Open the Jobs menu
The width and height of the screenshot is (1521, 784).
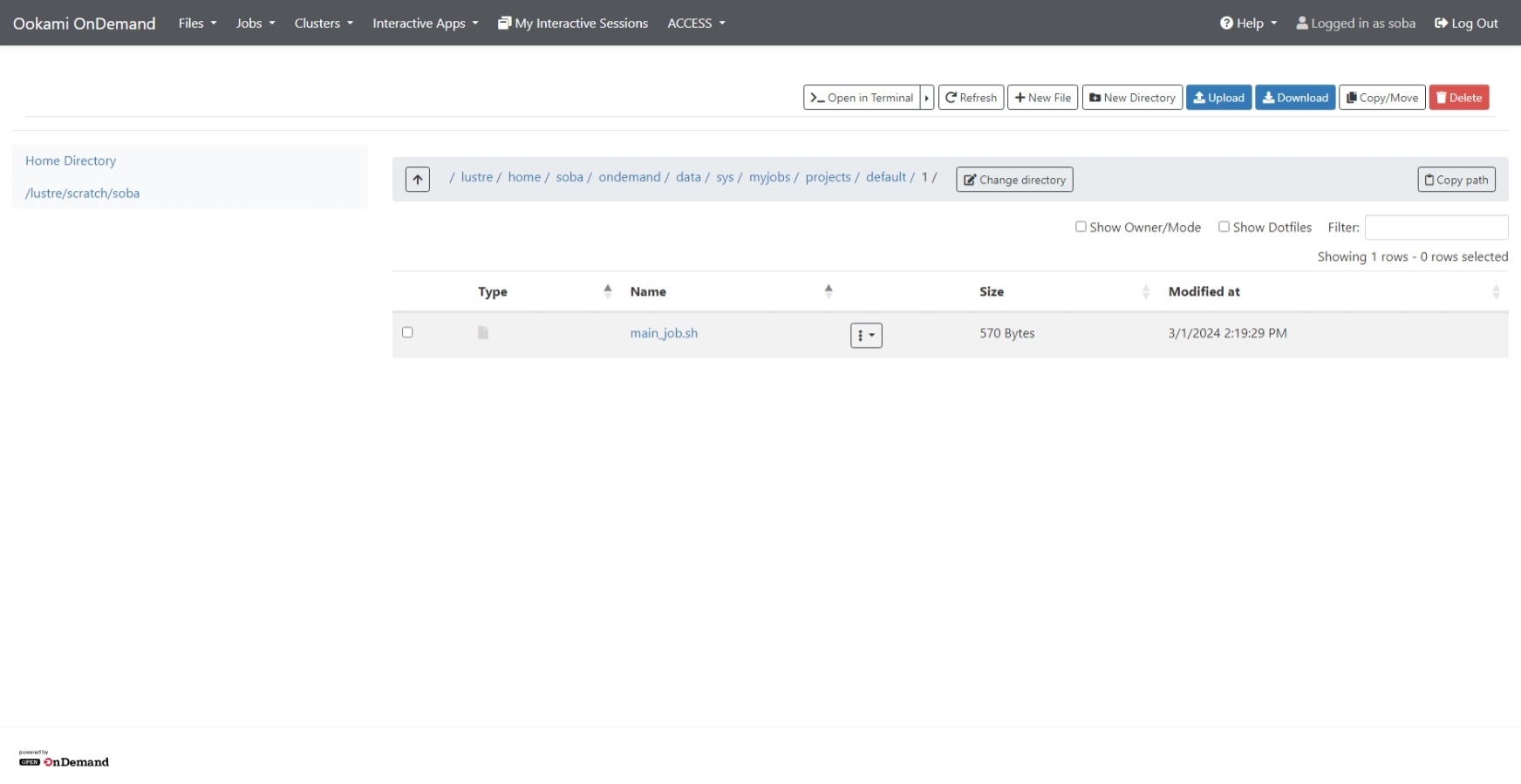pyautogui.click(x=255, y=24)
